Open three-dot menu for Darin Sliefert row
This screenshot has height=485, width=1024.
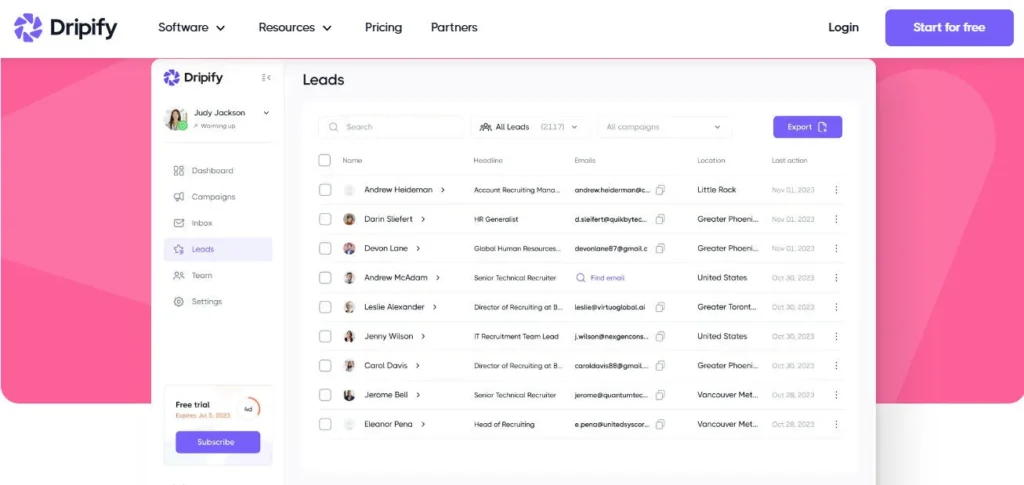click(836, 219)
